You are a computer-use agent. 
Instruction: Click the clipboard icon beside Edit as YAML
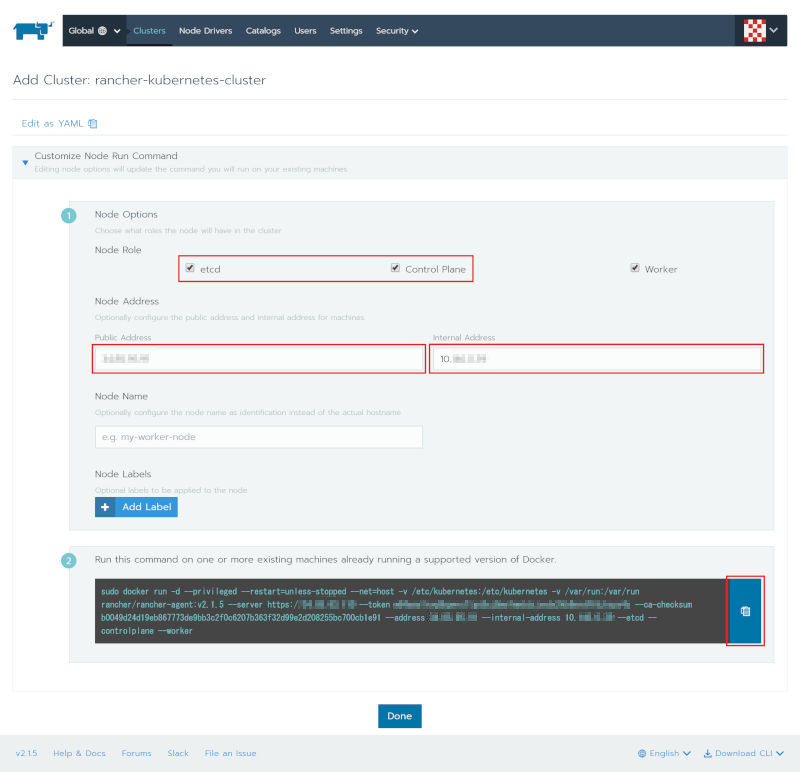pyautogui.click(x=92, y=123)
